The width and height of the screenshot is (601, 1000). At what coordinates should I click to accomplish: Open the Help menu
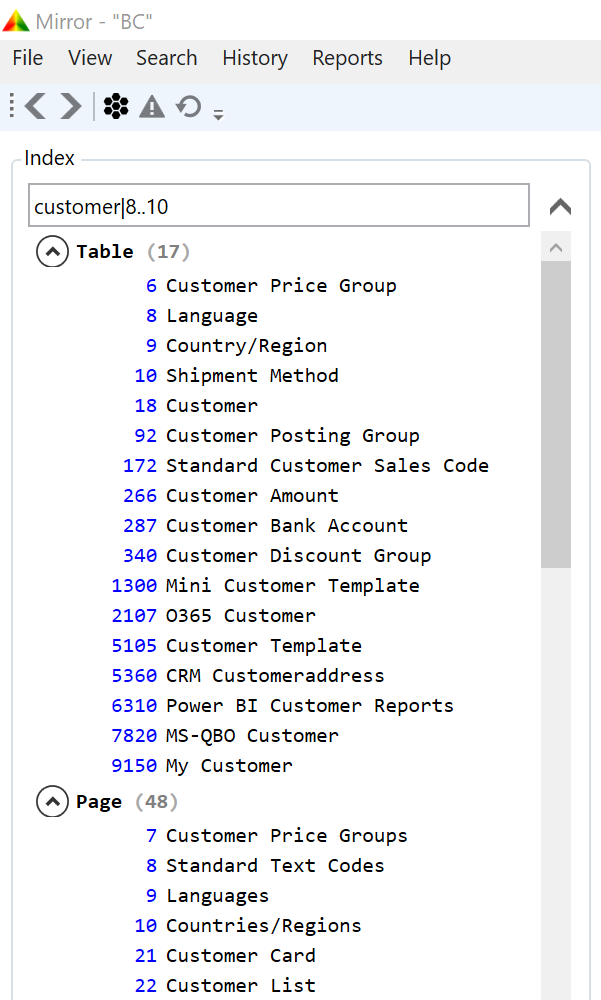point(429,58)
